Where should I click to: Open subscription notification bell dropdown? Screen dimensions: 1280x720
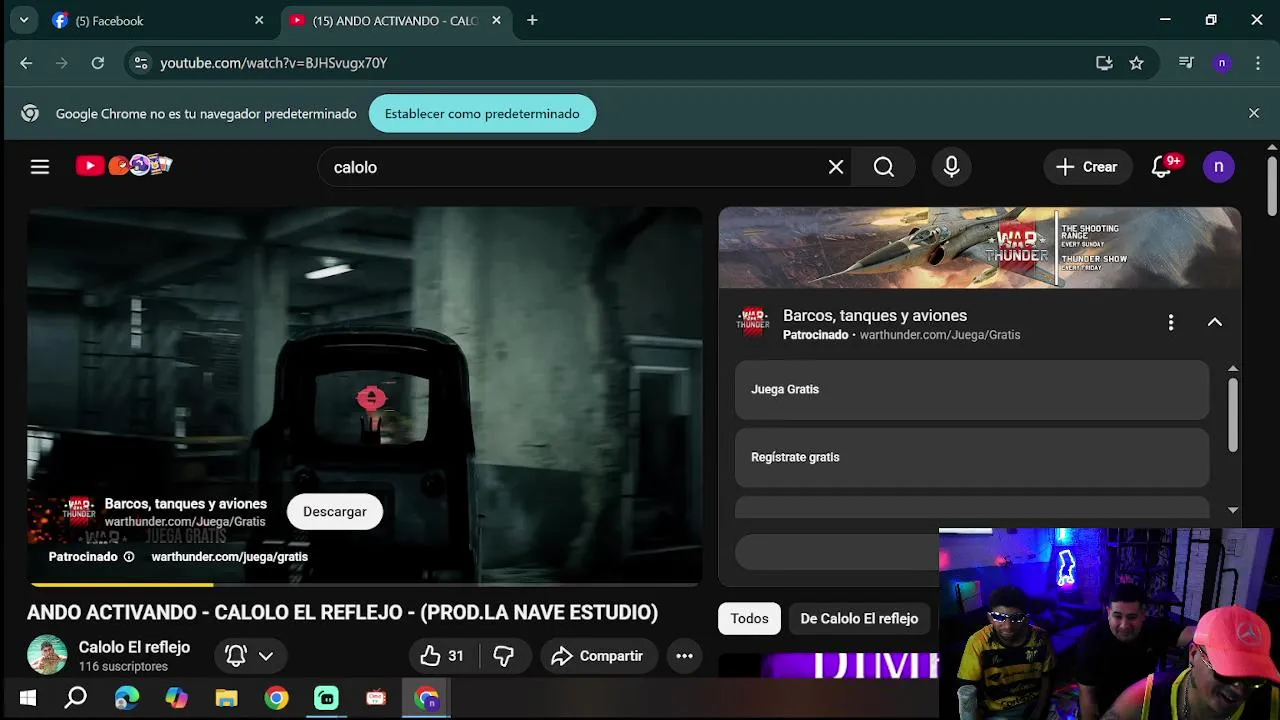248,656
